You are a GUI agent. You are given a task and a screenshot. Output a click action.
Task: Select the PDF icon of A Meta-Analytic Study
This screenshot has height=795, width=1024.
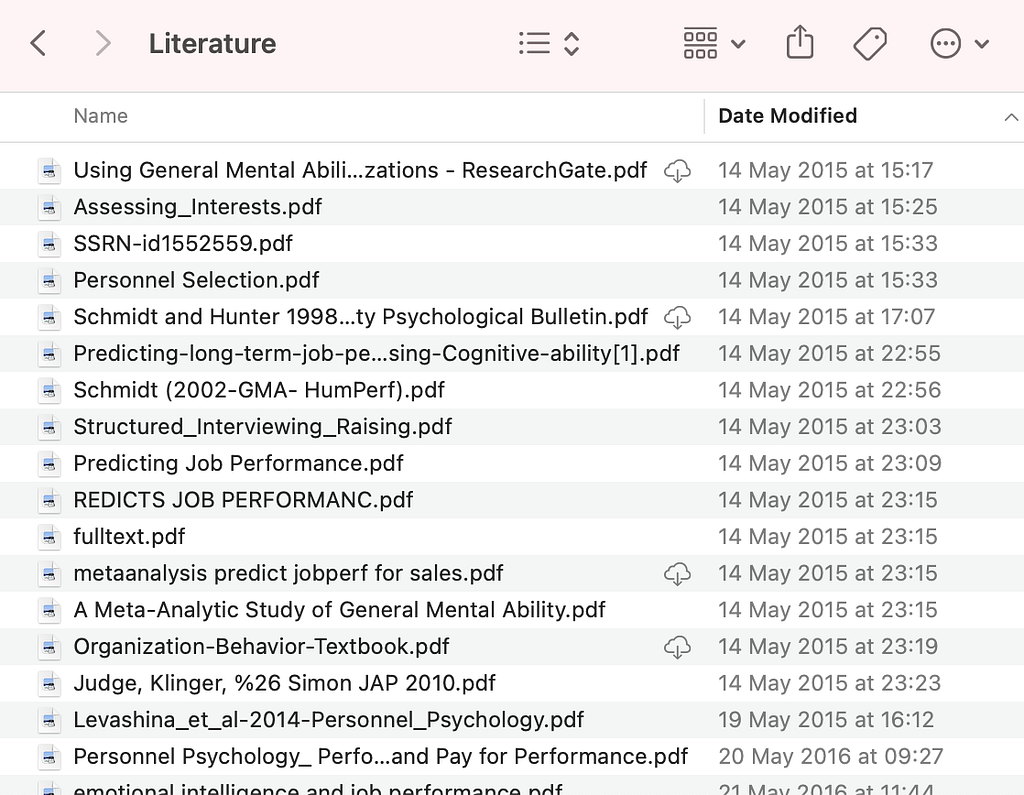[49, 609]
